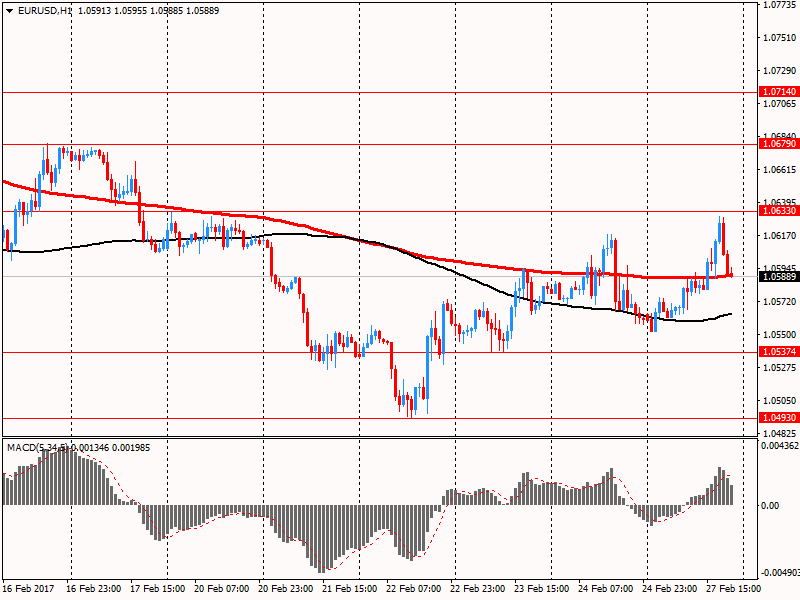Click the 1.07290 price scale value
This screenshot has height=600, width=800.
tap(779, 71)
